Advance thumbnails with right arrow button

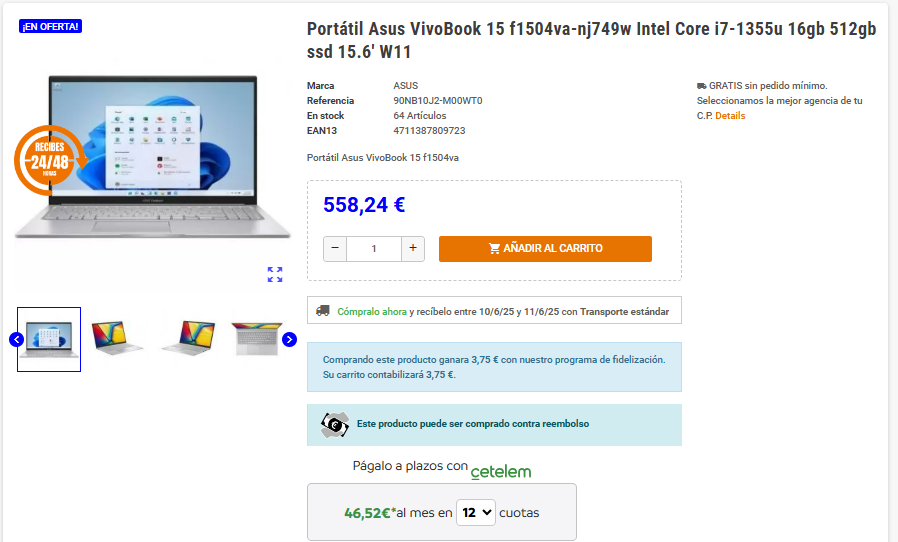tap(289, 340)
